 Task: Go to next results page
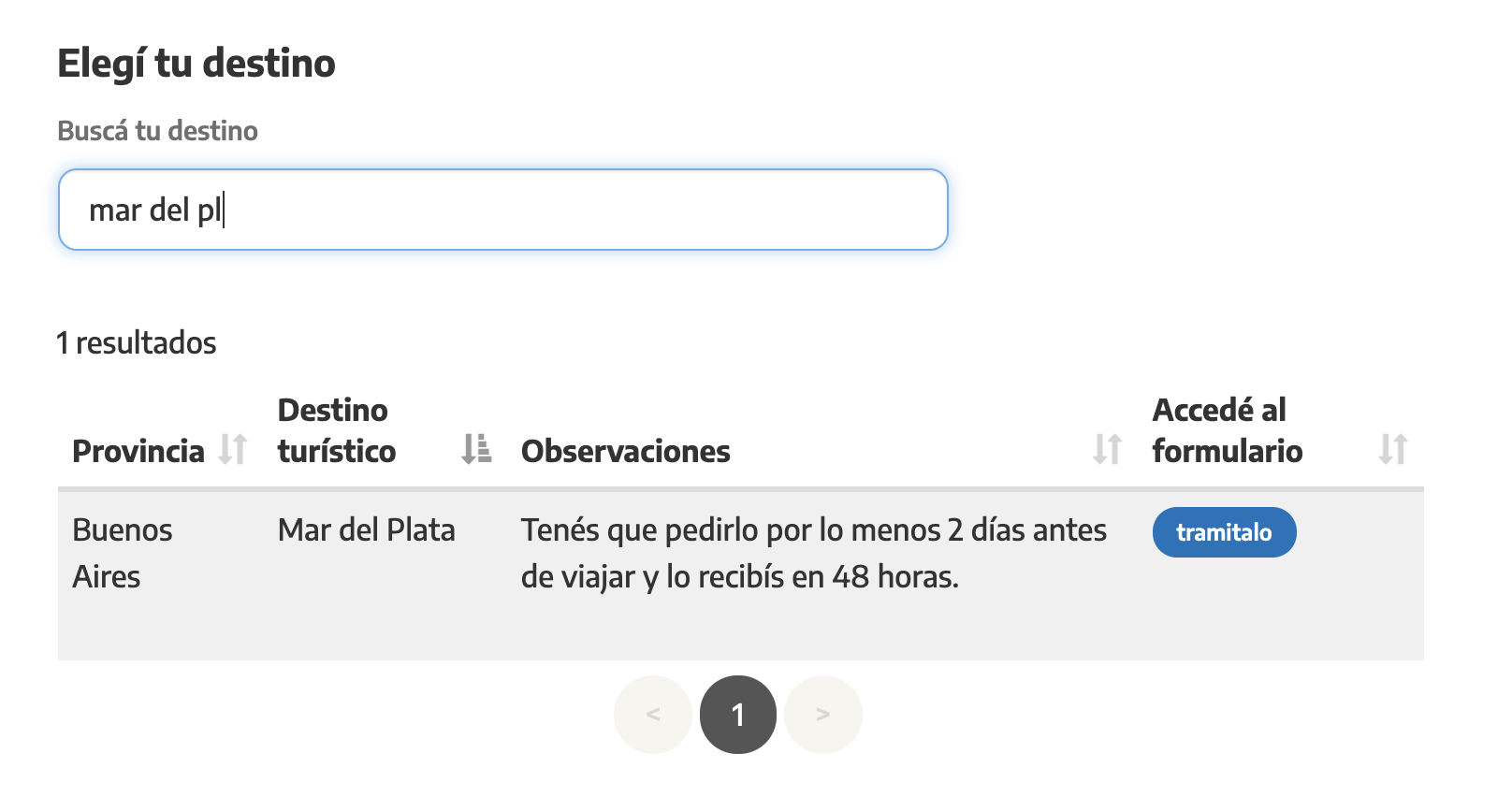pyautogui.click(x=823, y=715)
